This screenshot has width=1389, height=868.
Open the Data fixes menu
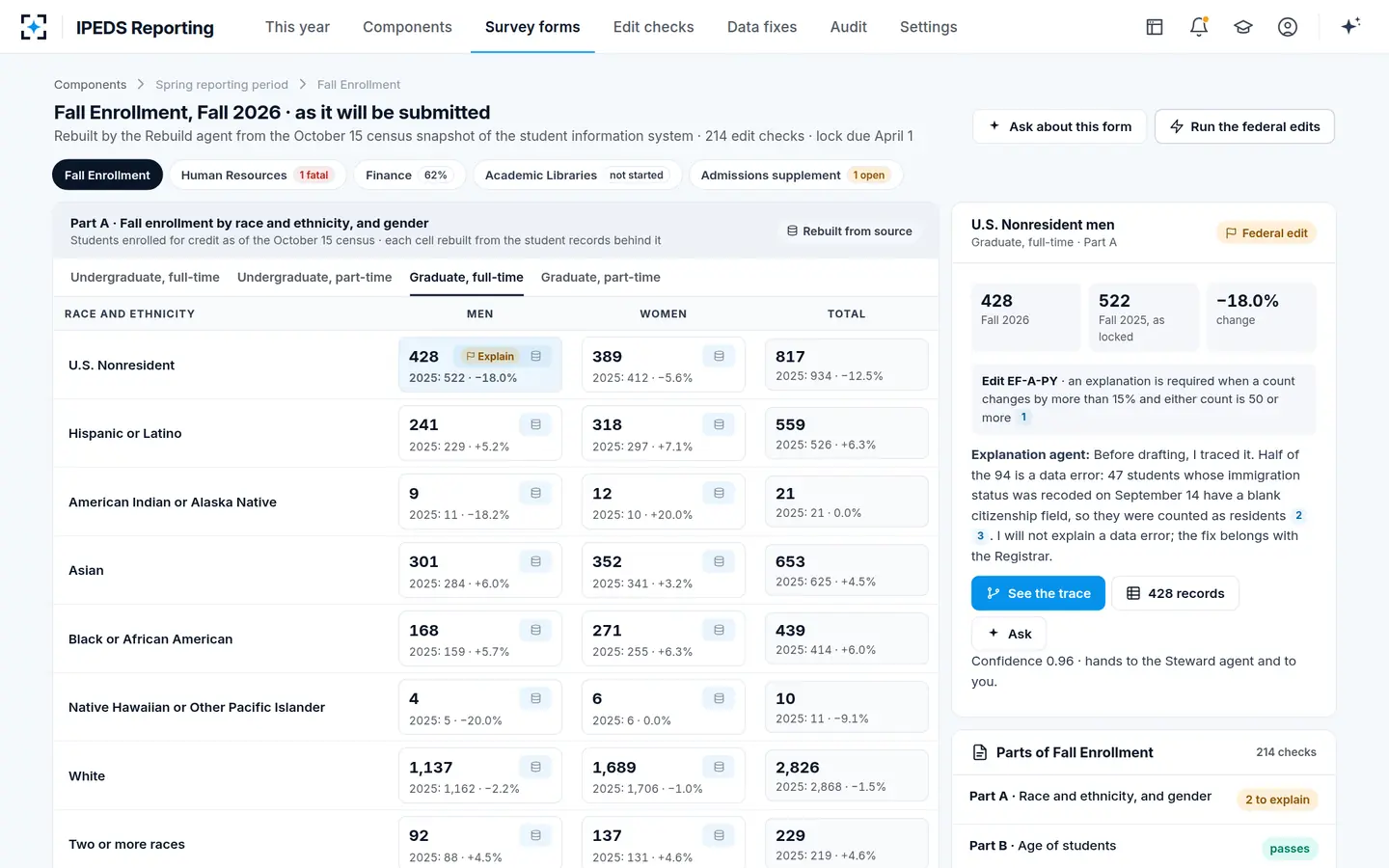[x=762, y=27]
